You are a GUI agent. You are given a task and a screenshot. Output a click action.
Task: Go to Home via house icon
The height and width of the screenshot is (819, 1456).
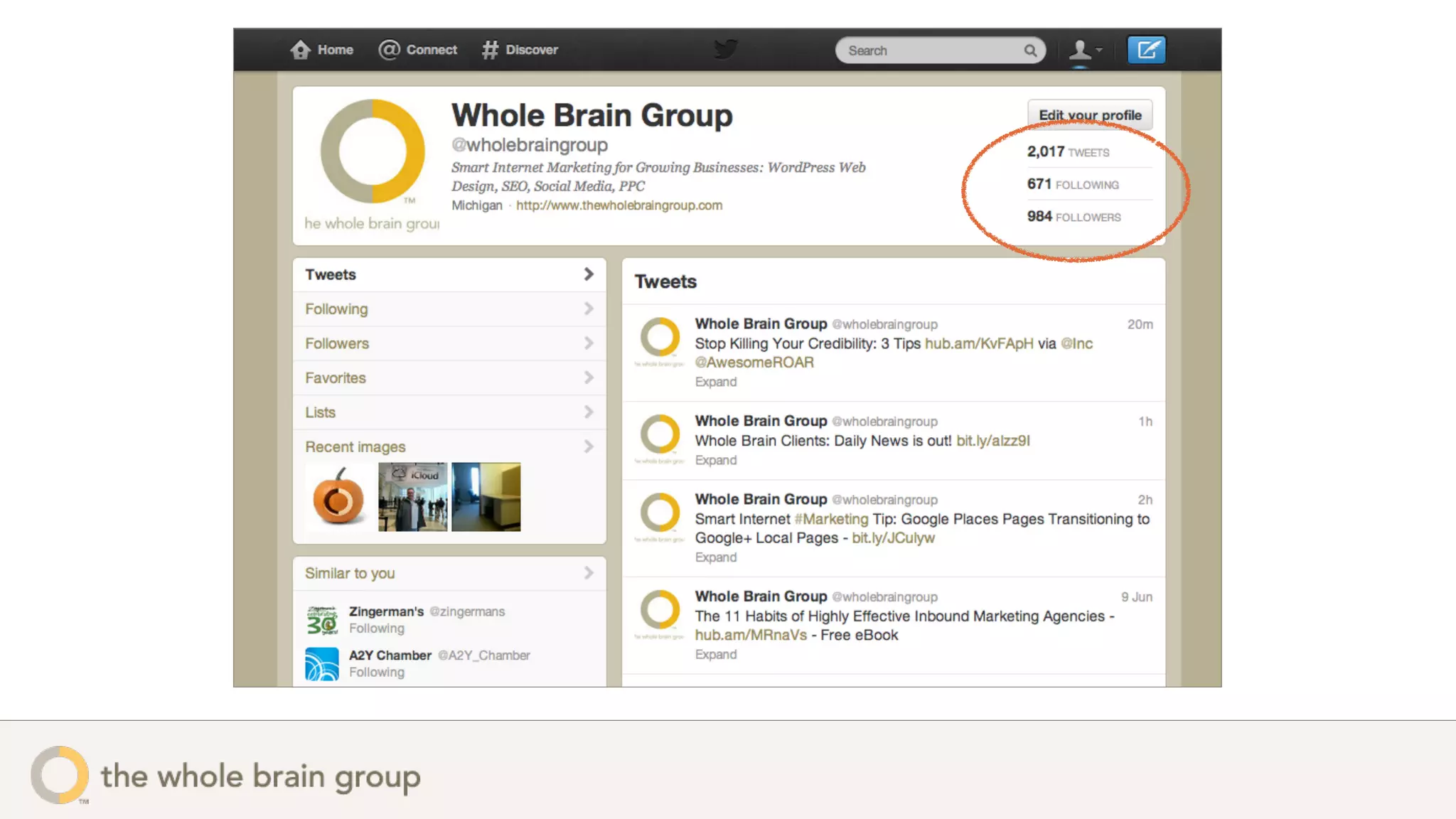301,50
